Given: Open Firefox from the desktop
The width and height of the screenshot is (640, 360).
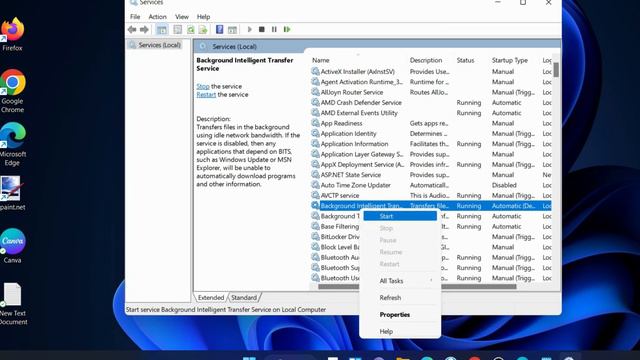Looking at the screenshot, I should [x=12, y=34].
